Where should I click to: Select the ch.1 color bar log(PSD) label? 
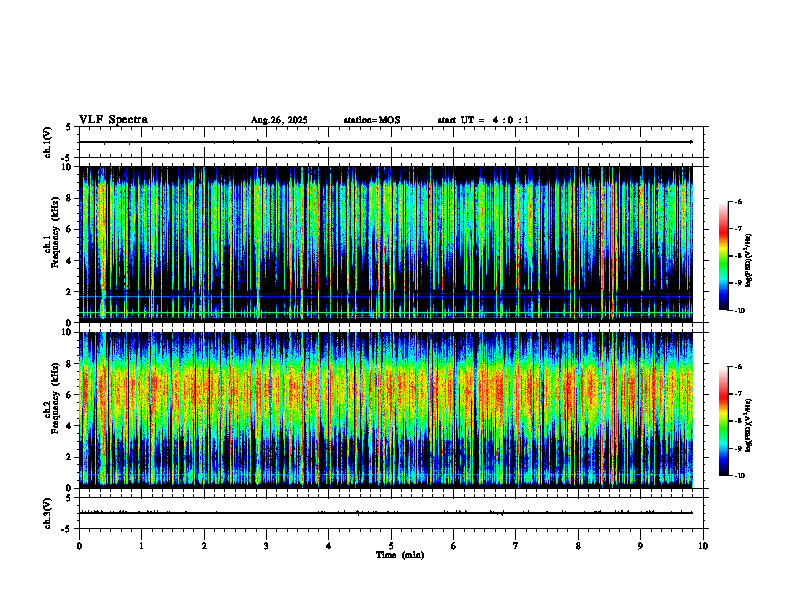749,261
